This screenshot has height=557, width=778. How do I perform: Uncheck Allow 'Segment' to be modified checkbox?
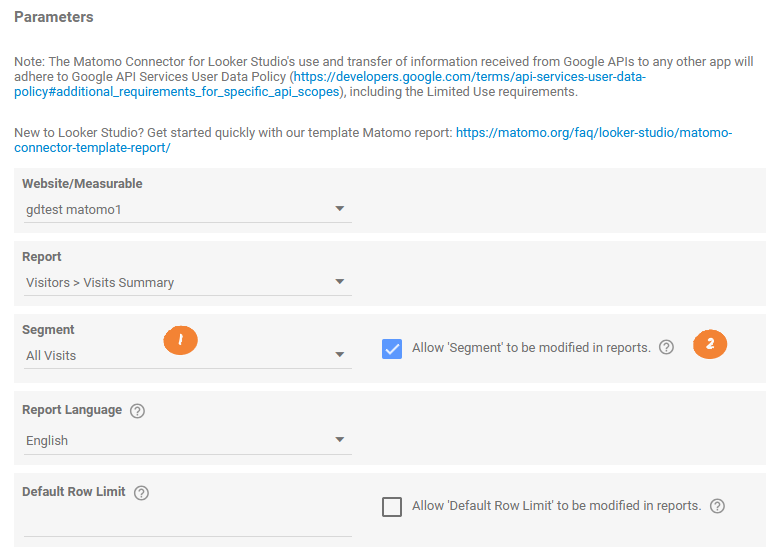point(392,348)
